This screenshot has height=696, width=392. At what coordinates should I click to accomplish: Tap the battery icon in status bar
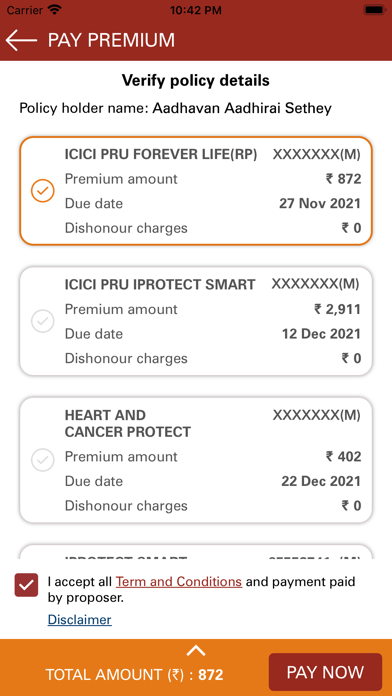375,10
